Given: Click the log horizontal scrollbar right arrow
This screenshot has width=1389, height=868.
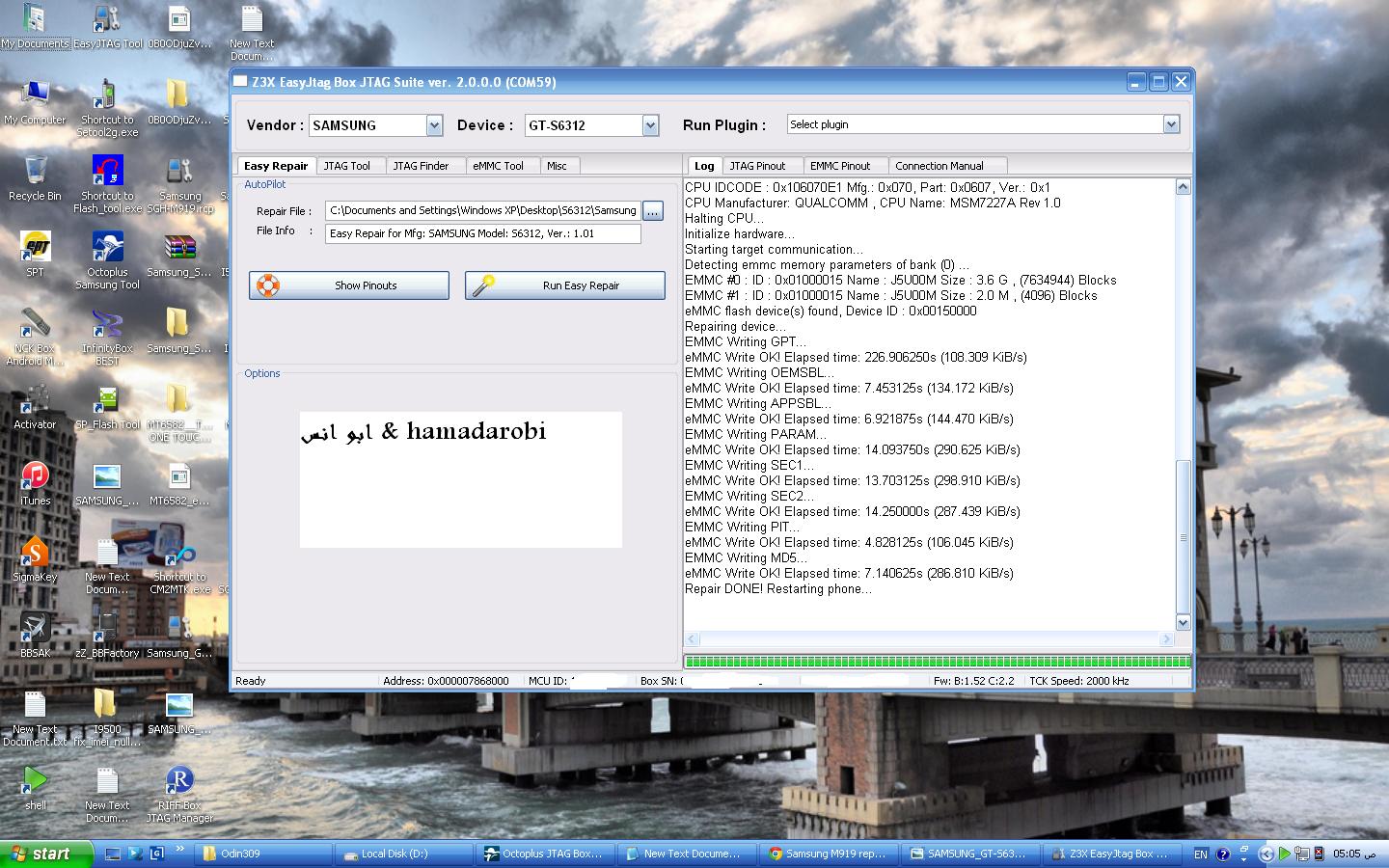Looking at the screenshot, I should [1166, 638].
